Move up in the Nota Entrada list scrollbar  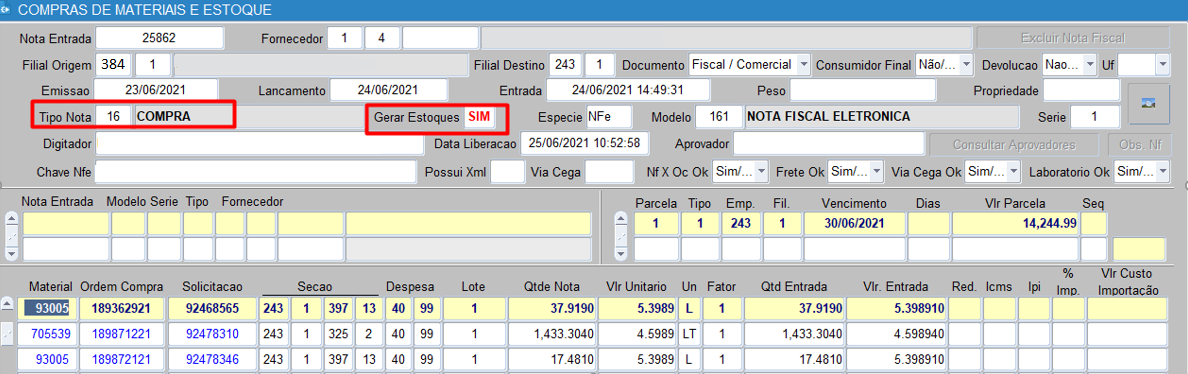pos(12,219)
